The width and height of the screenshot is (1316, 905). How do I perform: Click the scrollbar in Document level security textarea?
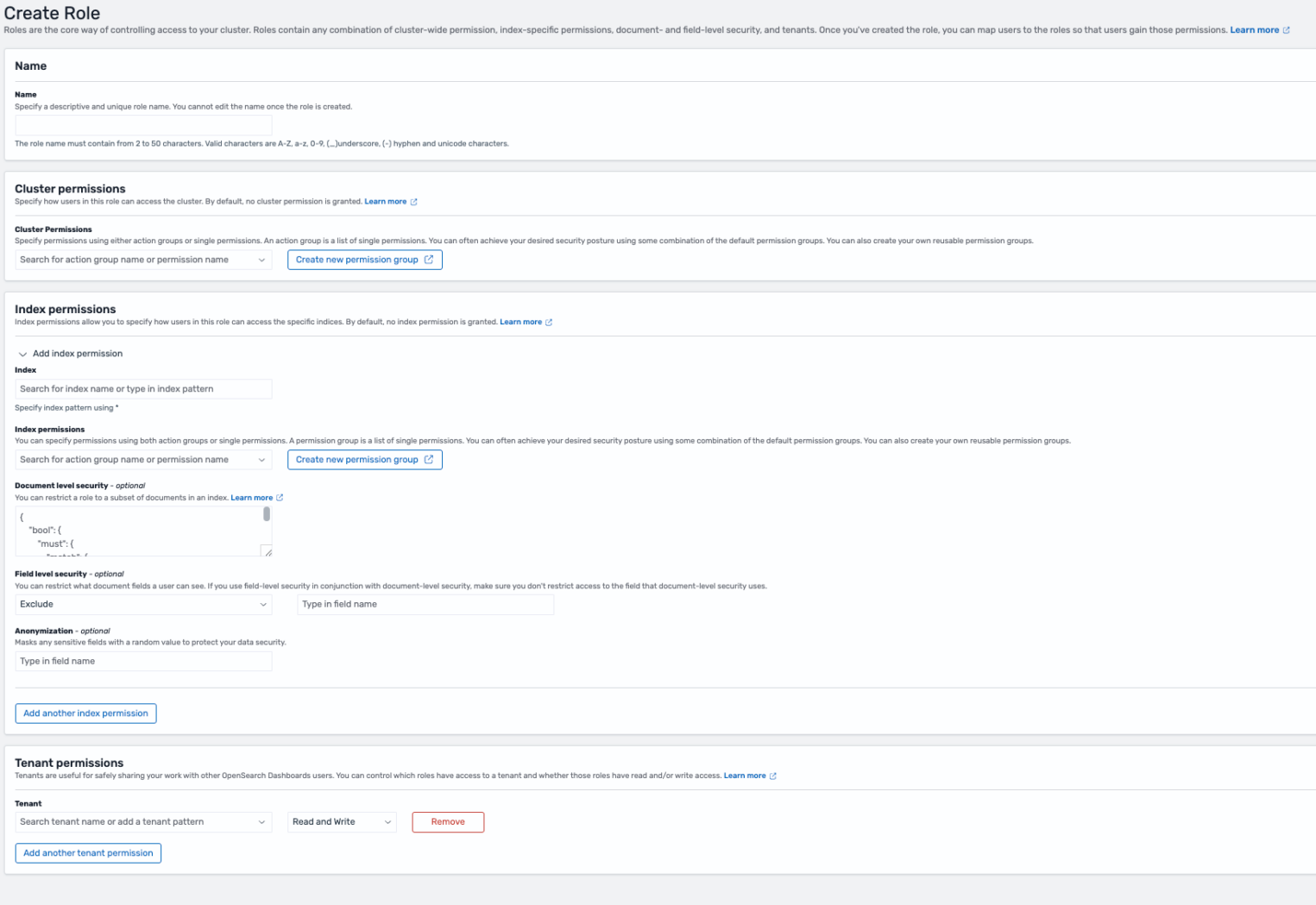coord(267,514)
